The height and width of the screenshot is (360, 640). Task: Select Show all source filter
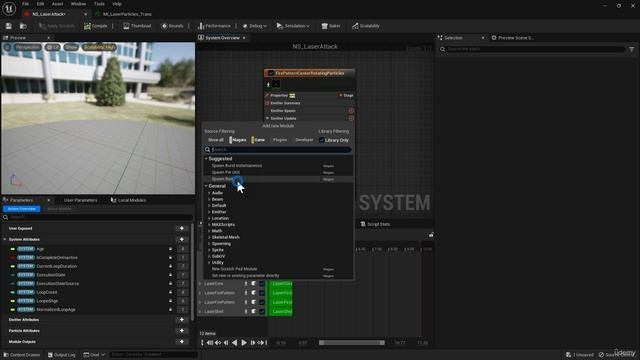pos(216,140)
